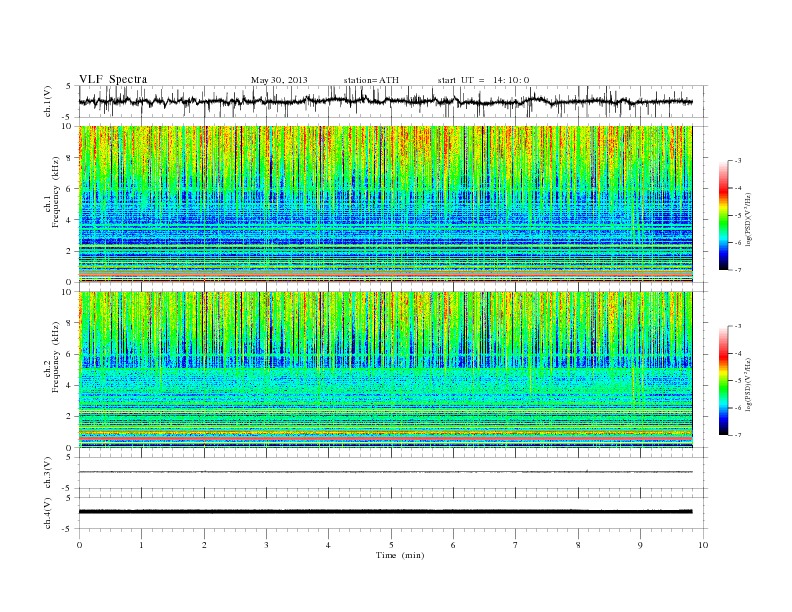
Task: Click the ch.1 colorbar "log(PSD)(V²/Hz)" label
Action: [748, 219]
